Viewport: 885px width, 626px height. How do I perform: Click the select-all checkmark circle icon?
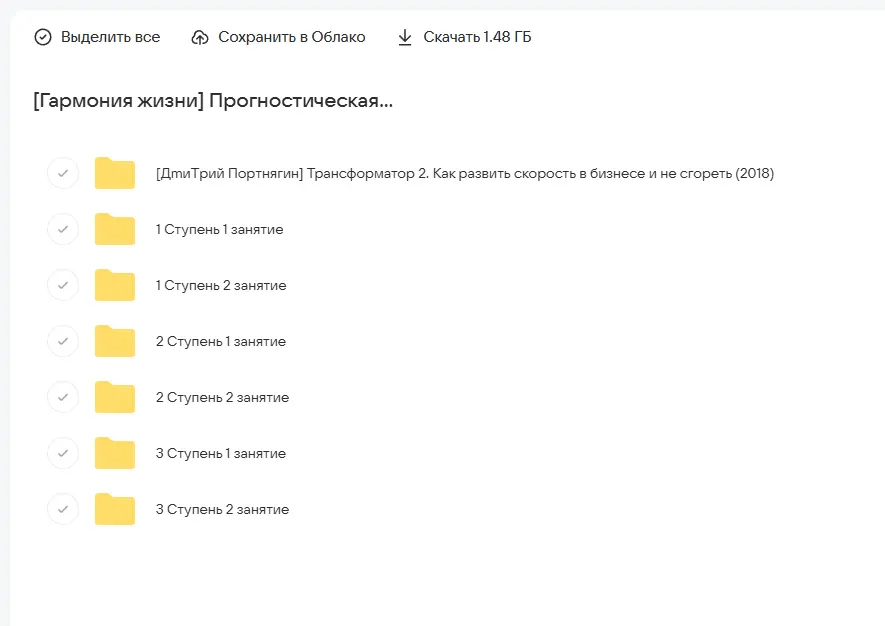point(42,37)
